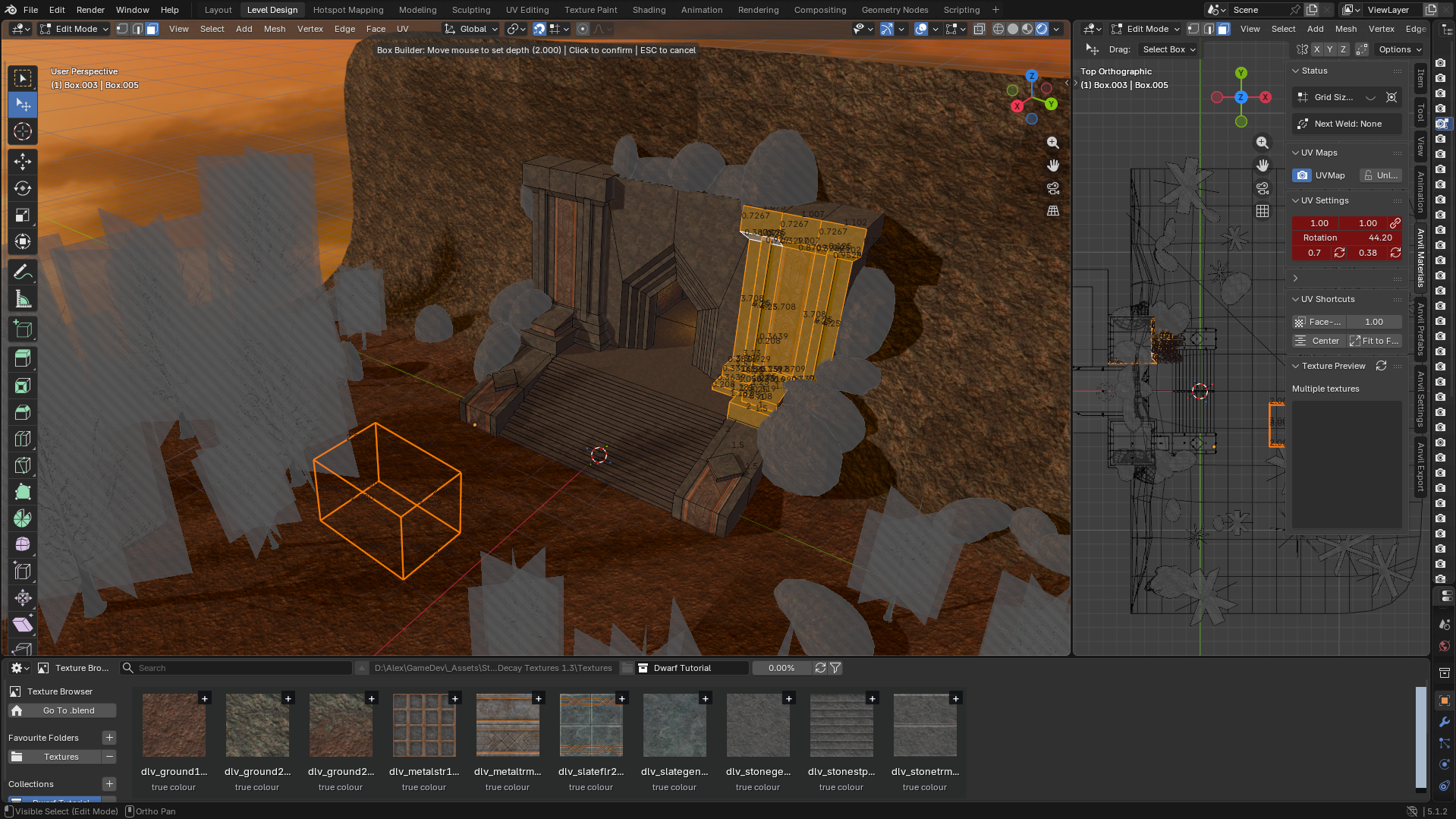Screen dimensions: 1456x819
Task: Switch perspective/orthographic in the 3D viewport
Action: [1053, 211]
